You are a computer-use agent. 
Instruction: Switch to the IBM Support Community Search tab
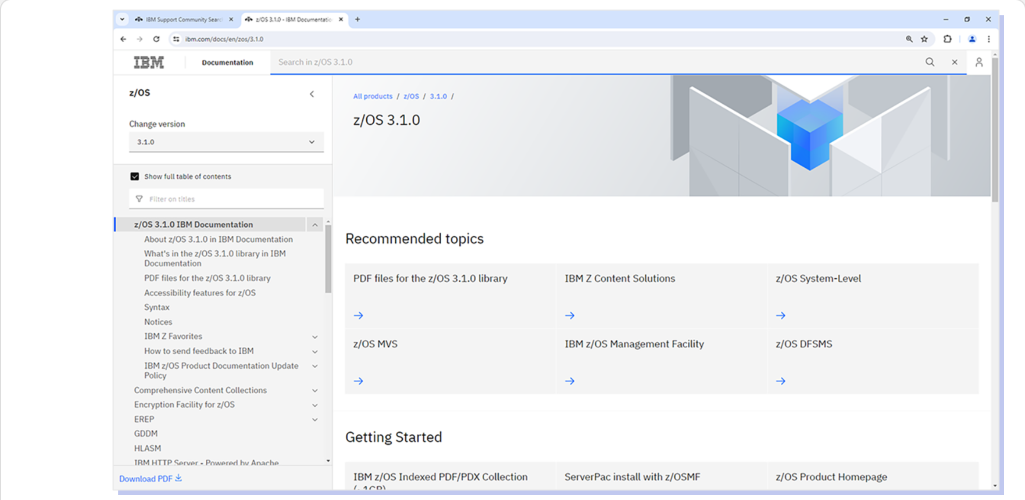click(183, 20)
